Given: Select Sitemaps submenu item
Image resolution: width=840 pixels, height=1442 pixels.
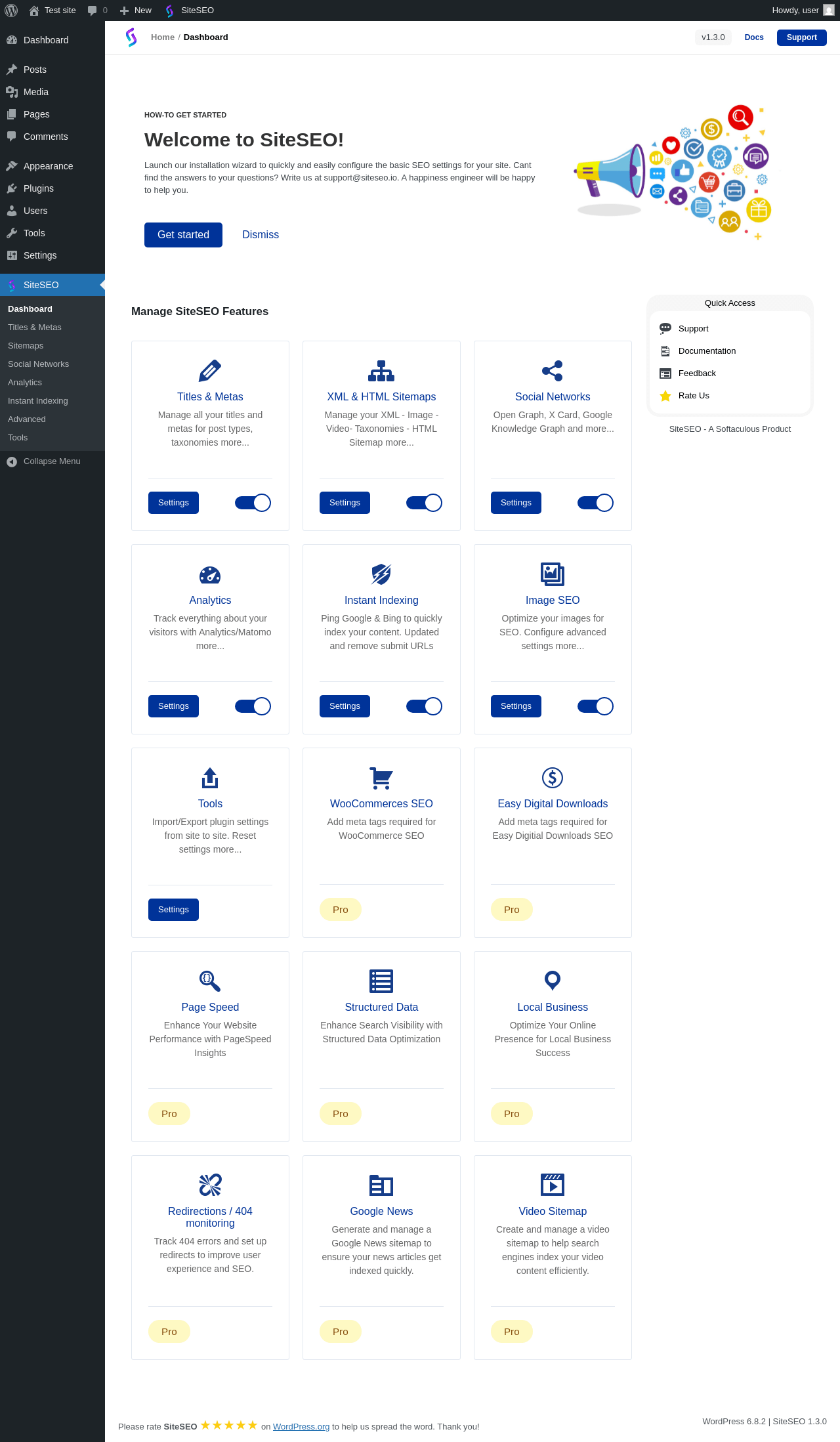Looking at the screenshot, I should tap(52, 346).
